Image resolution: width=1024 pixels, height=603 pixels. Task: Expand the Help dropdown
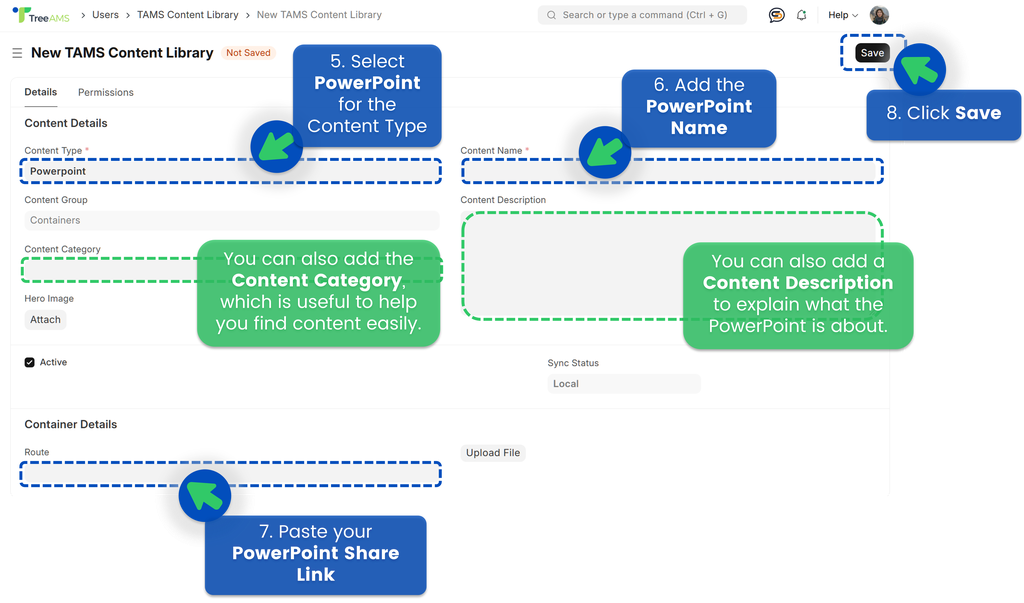point(843,15)
